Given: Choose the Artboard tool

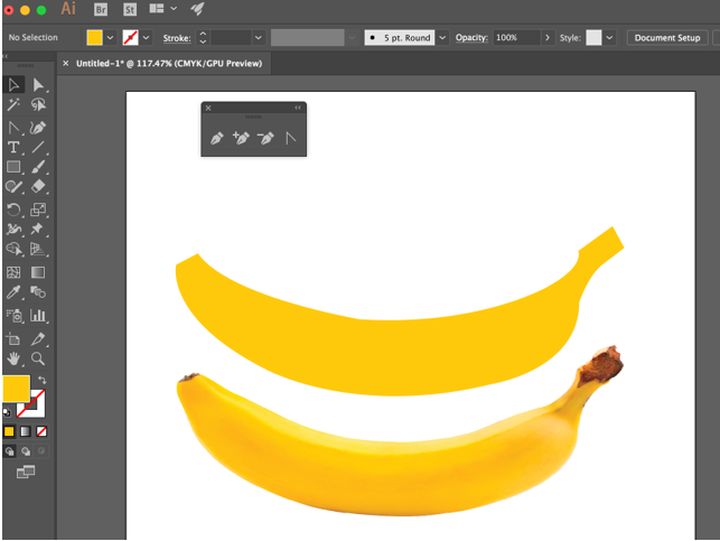Looking at the screenshot, I should pyautogui.click(x=14, y=339).
